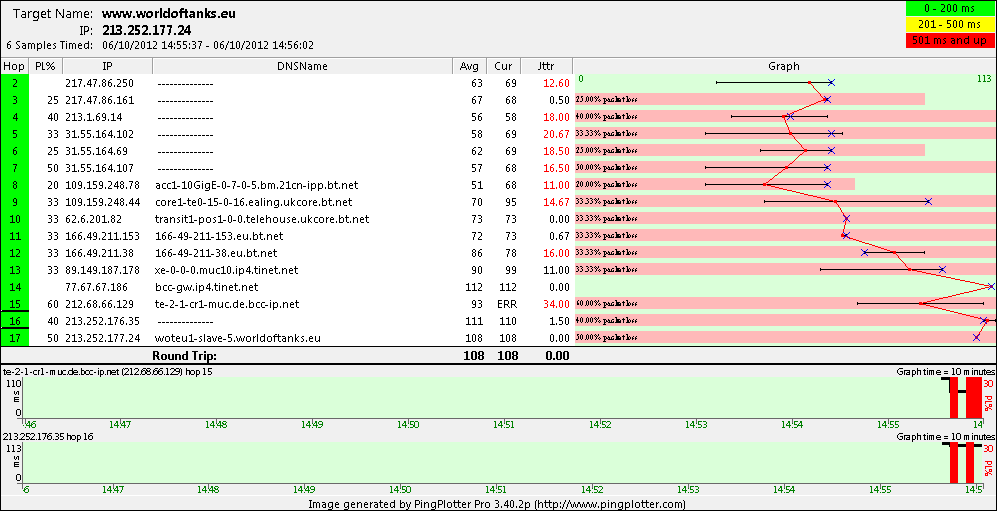
Task: Click target IP 213.252.177.24 in header
Action: [146, 30]
